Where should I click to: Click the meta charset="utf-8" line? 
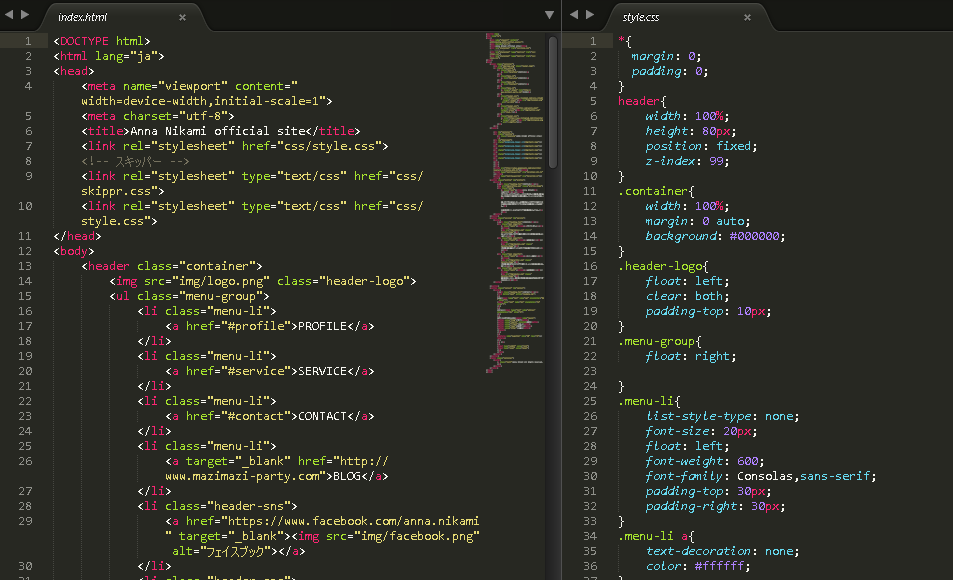click(x=157, y=116)
